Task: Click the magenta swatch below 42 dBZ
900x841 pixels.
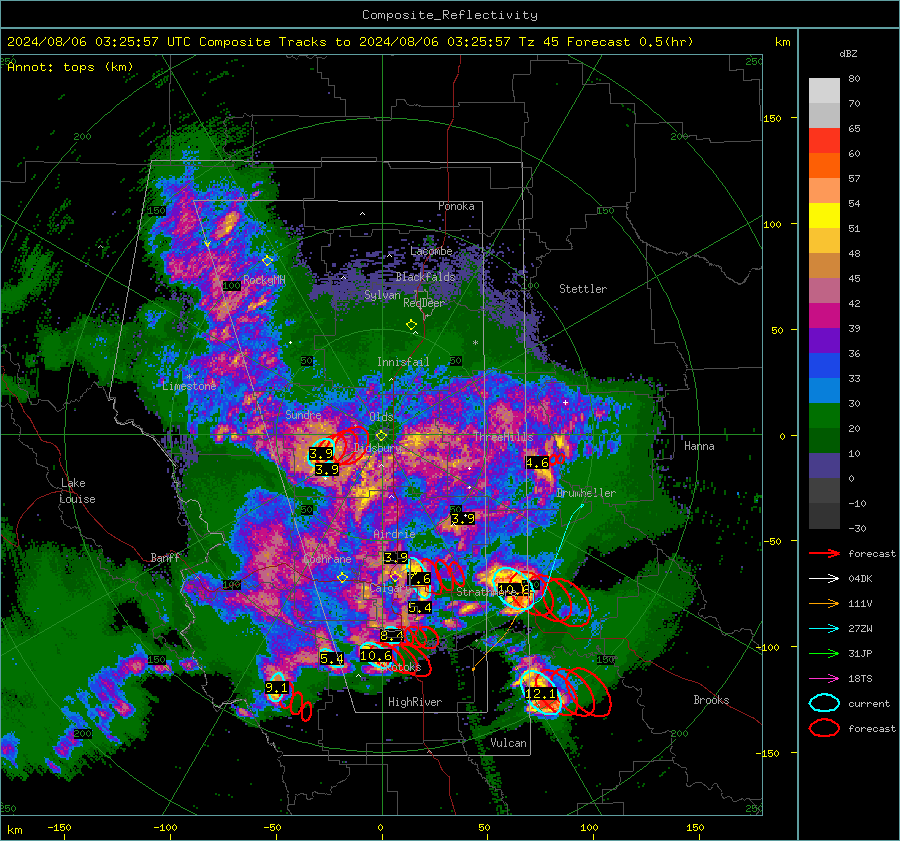Action: [824, 316]
